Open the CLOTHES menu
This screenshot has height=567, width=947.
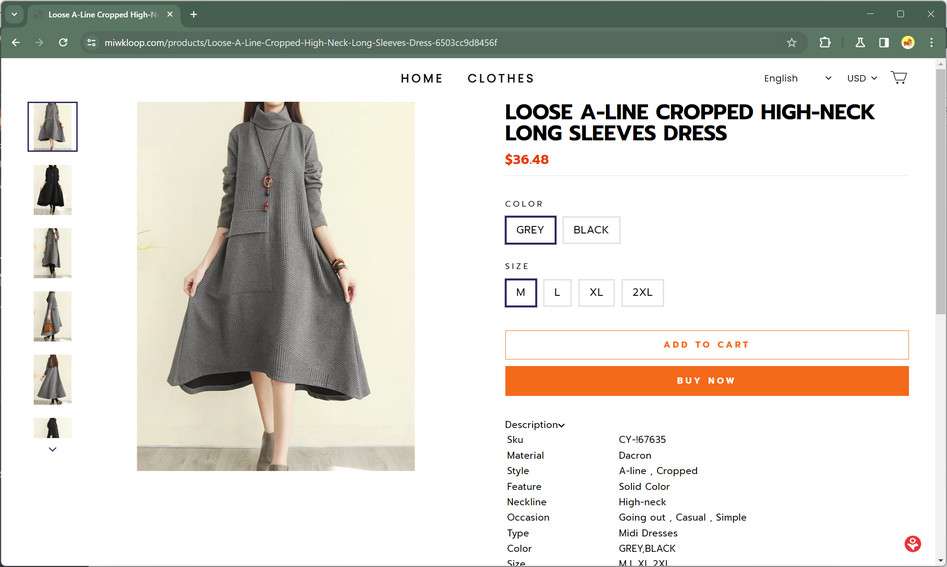[x=501, y=78]
